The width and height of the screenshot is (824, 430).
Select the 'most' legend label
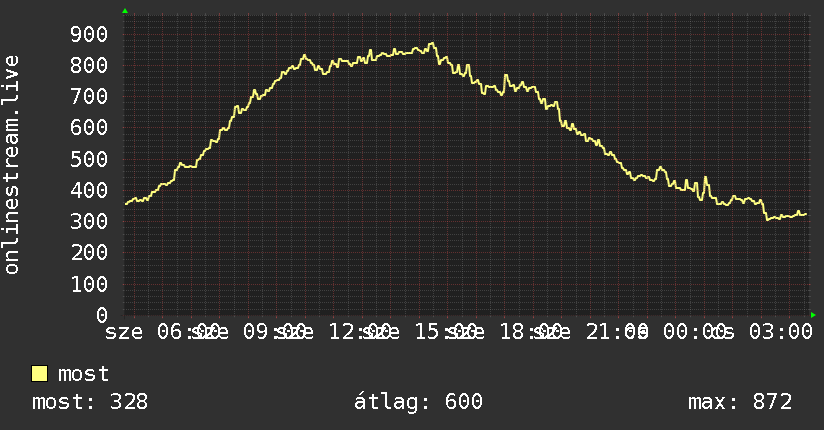83,374
